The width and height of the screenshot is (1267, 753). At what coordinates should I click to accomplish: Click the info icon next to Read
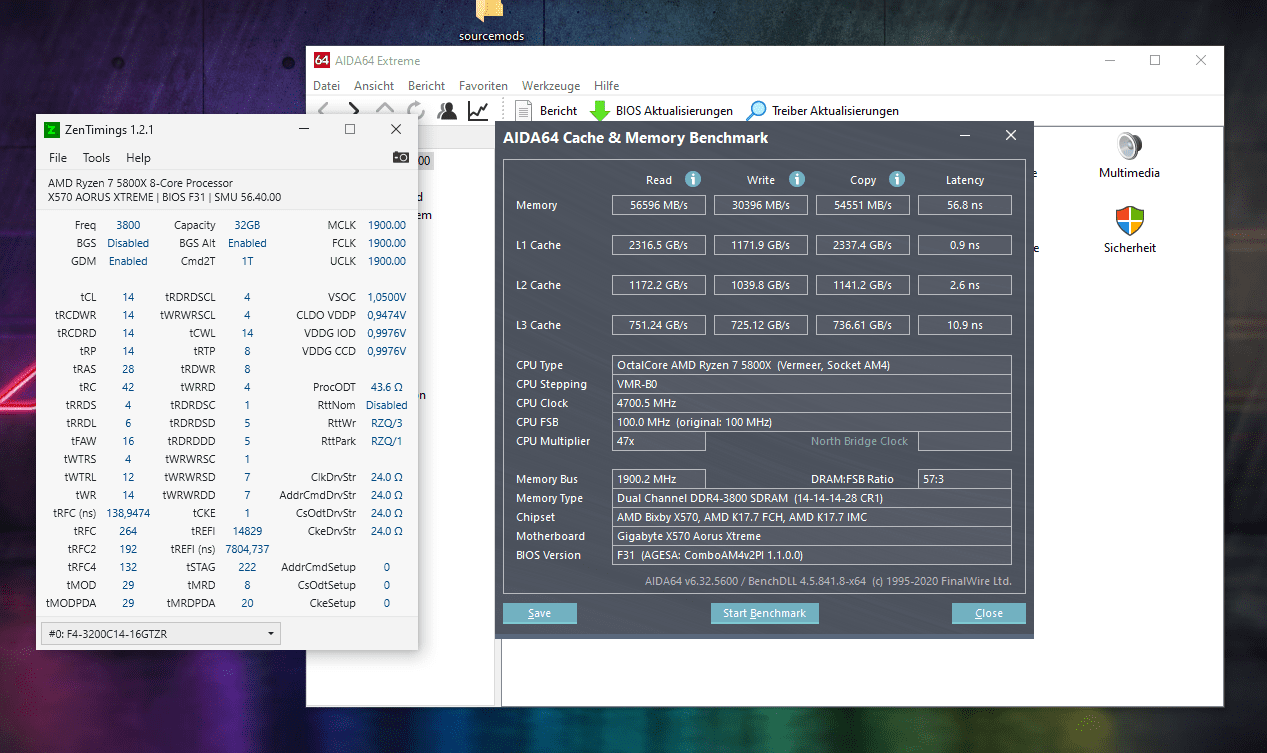coord(692,179)
